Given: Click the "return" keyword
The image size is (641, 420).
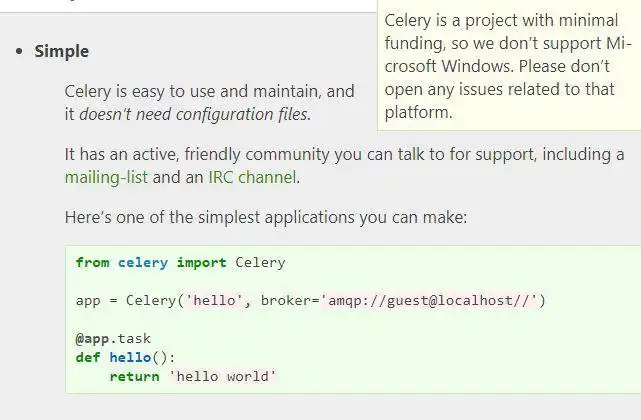Looking at the screenshot, I should click(x=134, y=376).
